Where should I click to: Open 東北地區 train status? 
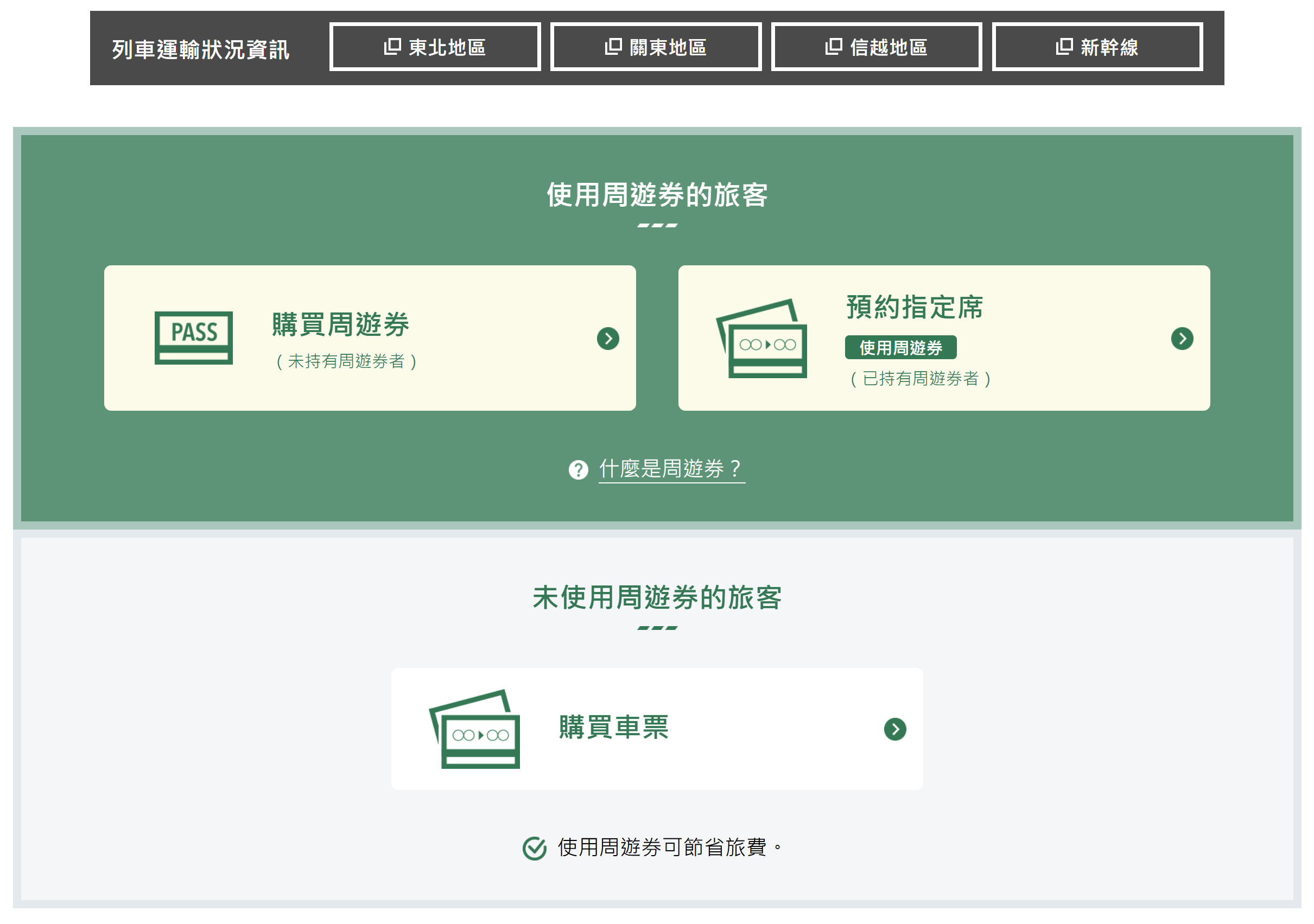435,47
